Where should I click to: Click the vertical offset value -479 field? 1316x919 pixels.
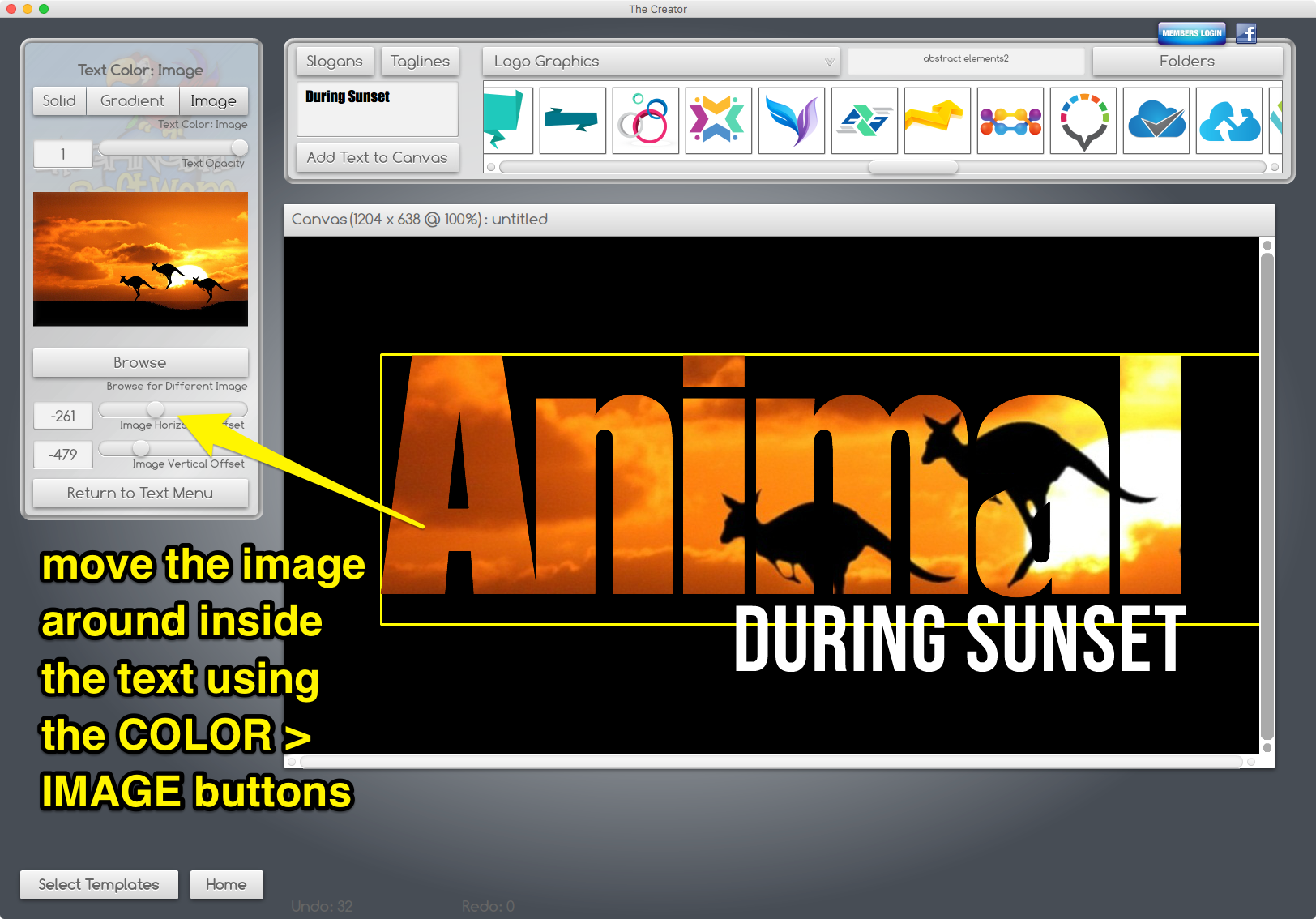click(63, 455)
